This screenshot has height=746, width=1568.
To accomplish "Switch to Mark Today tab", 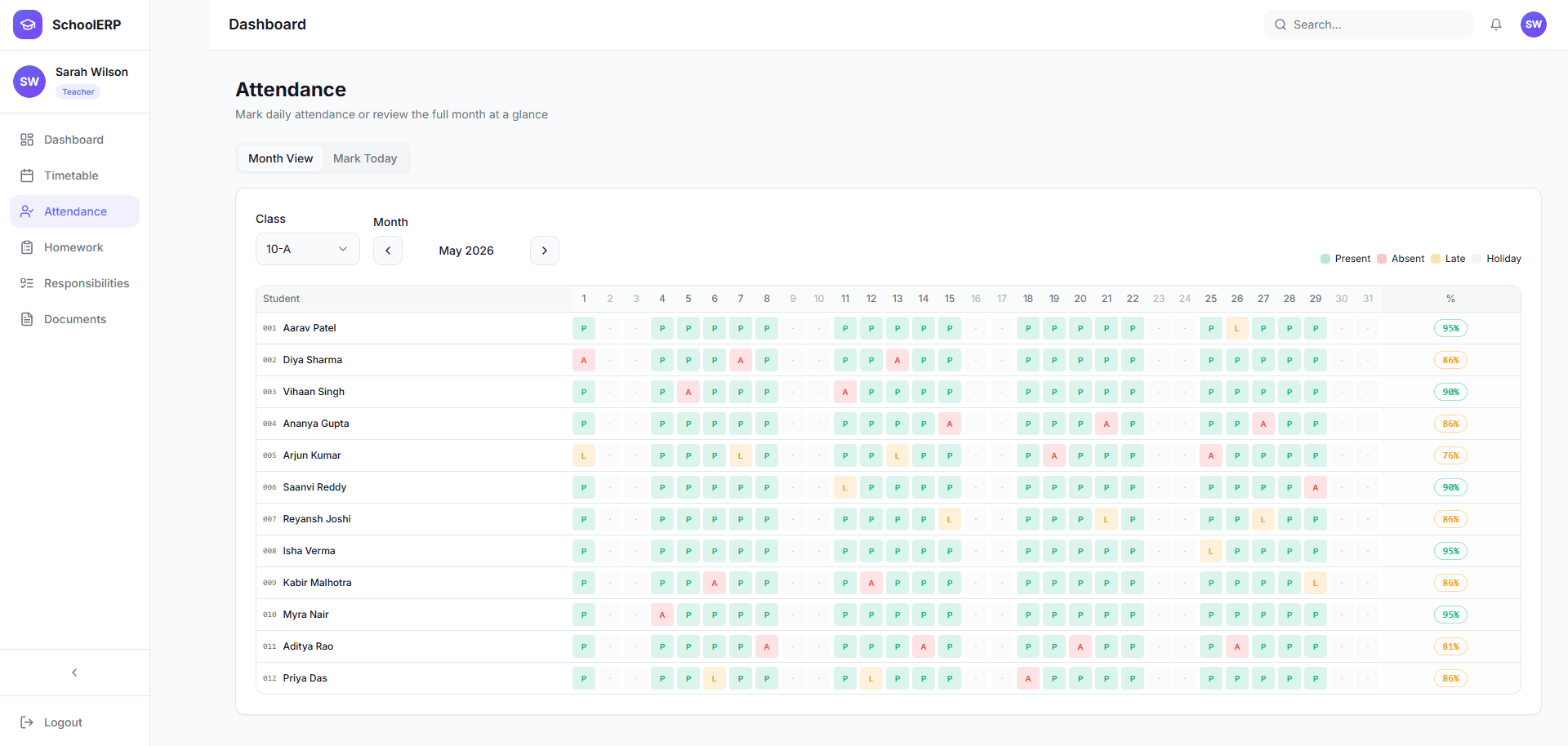I will [365, 158].
